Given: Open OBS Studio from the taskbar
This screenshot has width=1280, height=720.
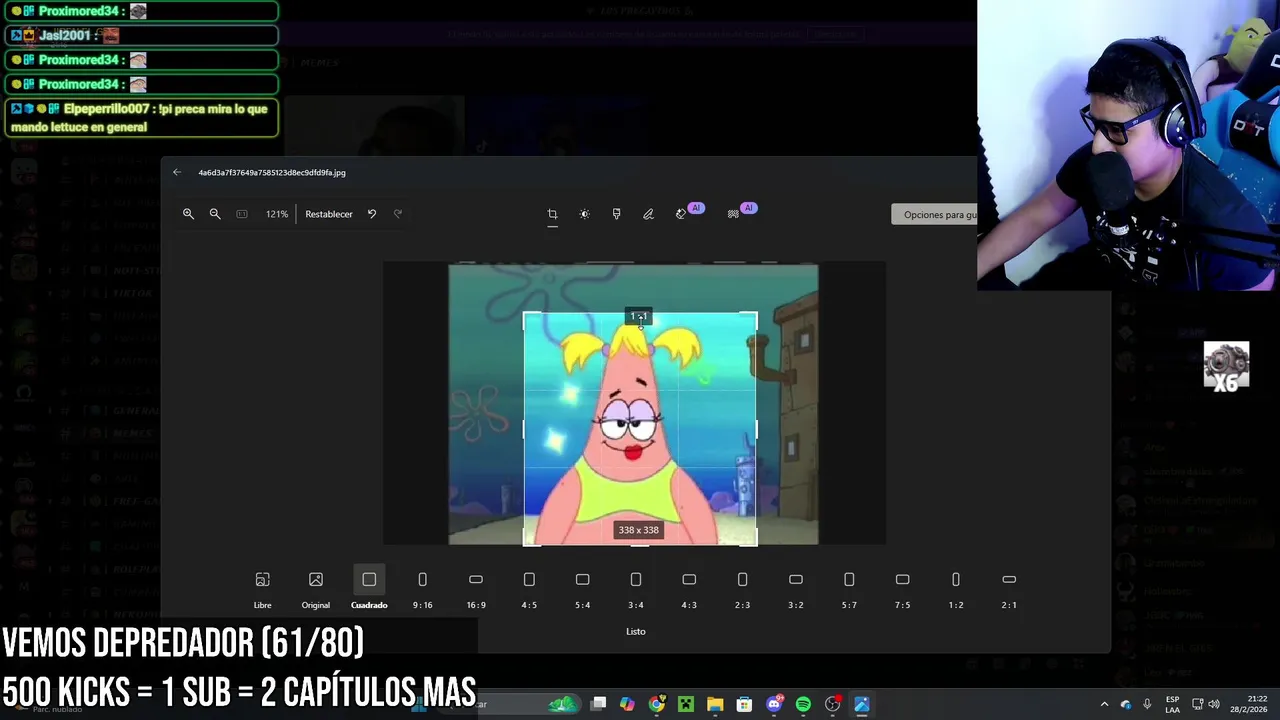Looking at the screenshot, I should pyautogui.click(x=832, y=704).
